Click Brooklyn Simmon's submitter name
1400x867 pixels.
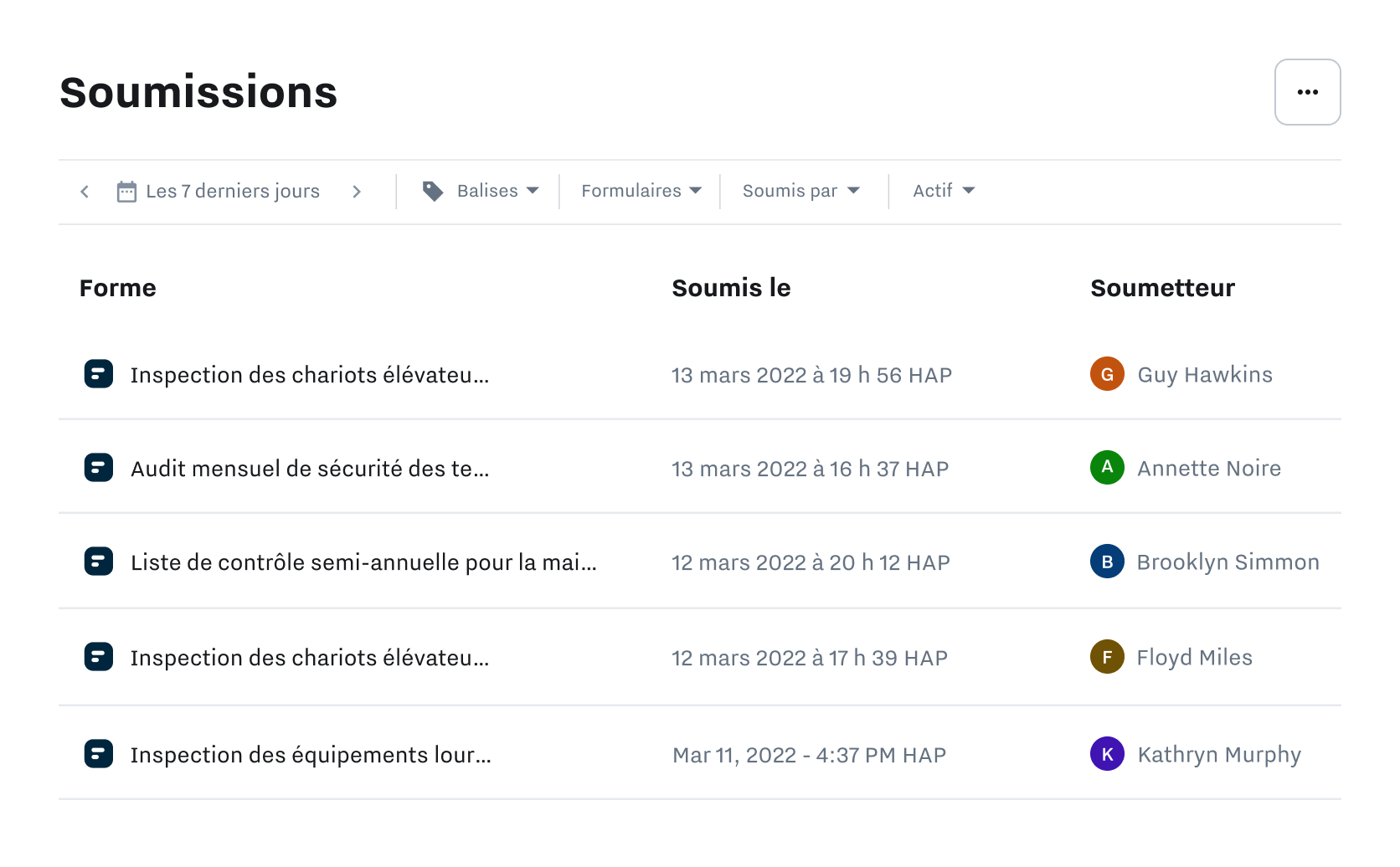point(1227,562)
